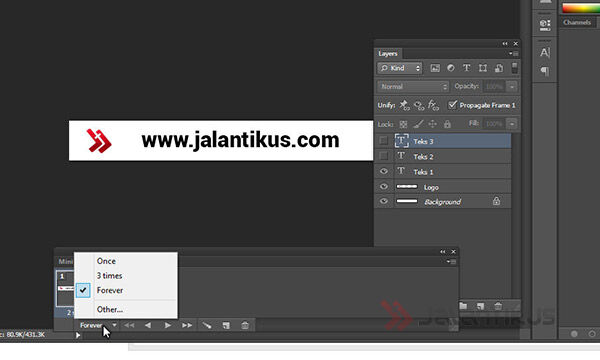Hide the Teks 1 layer

383,171
